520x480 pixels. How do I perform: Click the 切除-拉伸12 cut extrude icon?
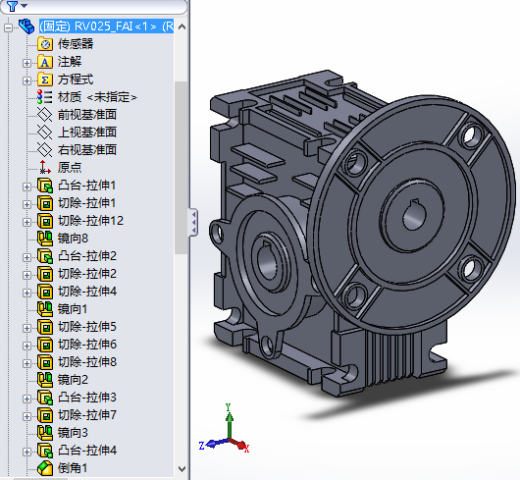click(45, 221)
